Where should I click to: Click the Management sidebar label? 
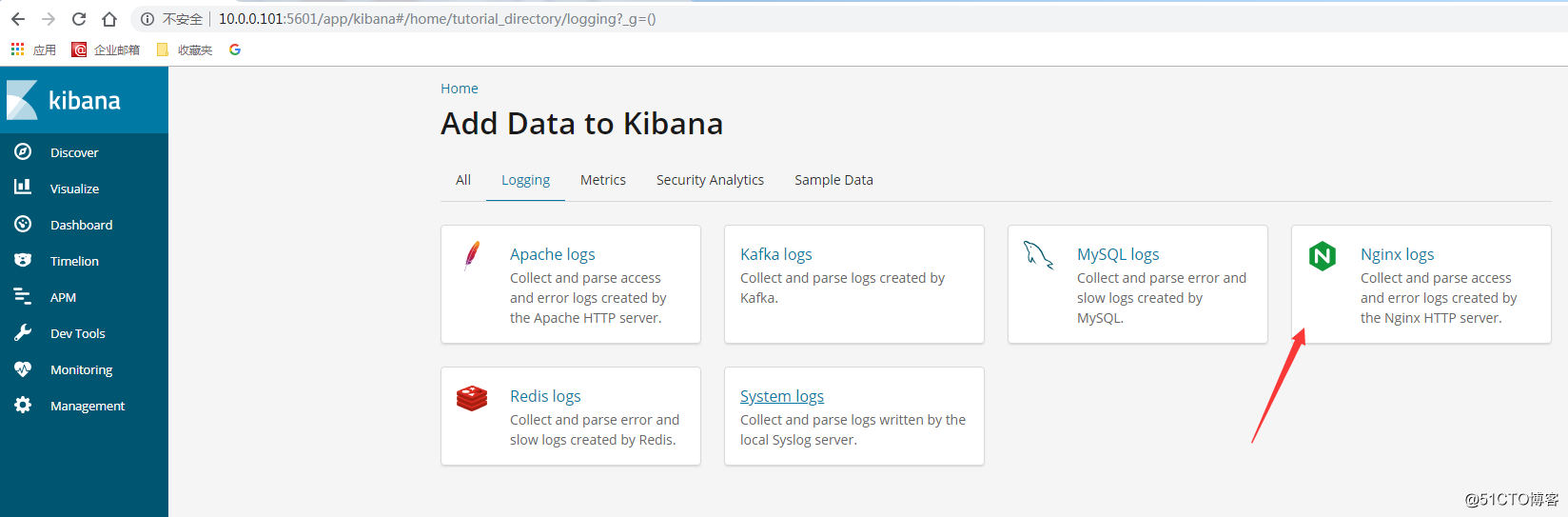tap(88, 406)
